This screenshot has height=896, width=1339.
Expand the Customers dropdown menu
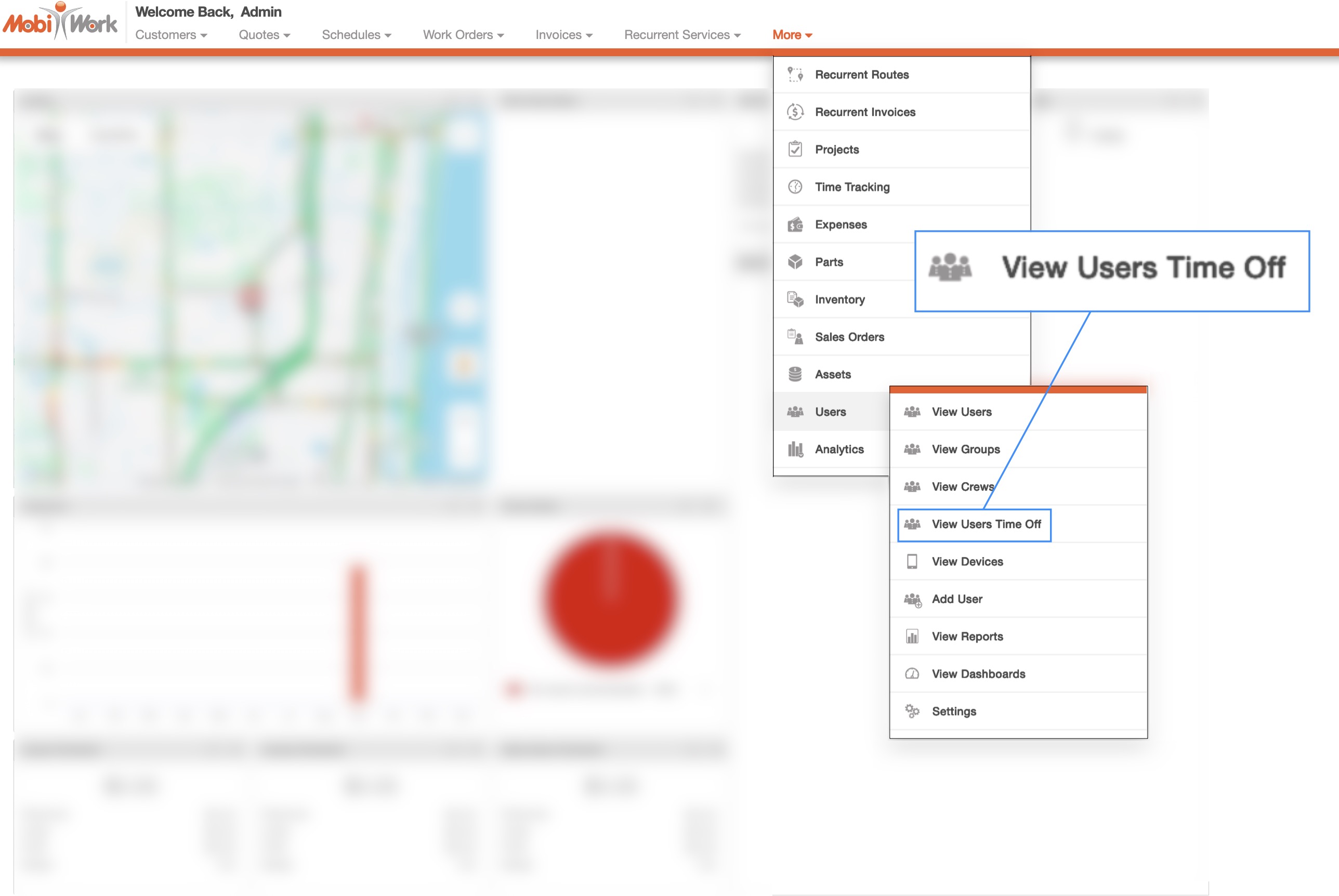point(171,35)
